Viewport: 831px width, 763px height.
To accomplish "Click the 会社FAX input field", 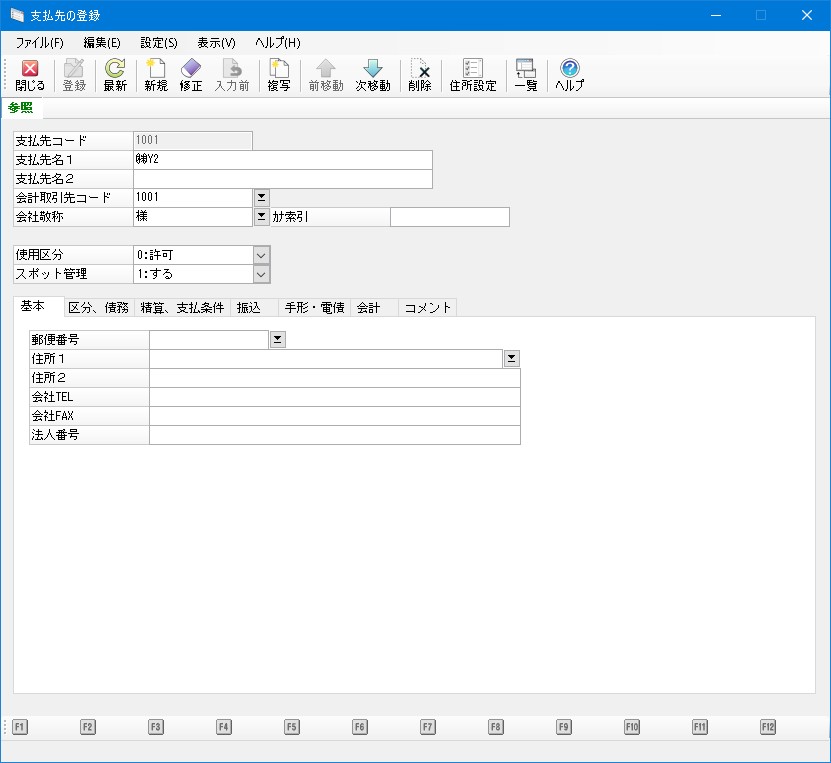I will 335,416.
